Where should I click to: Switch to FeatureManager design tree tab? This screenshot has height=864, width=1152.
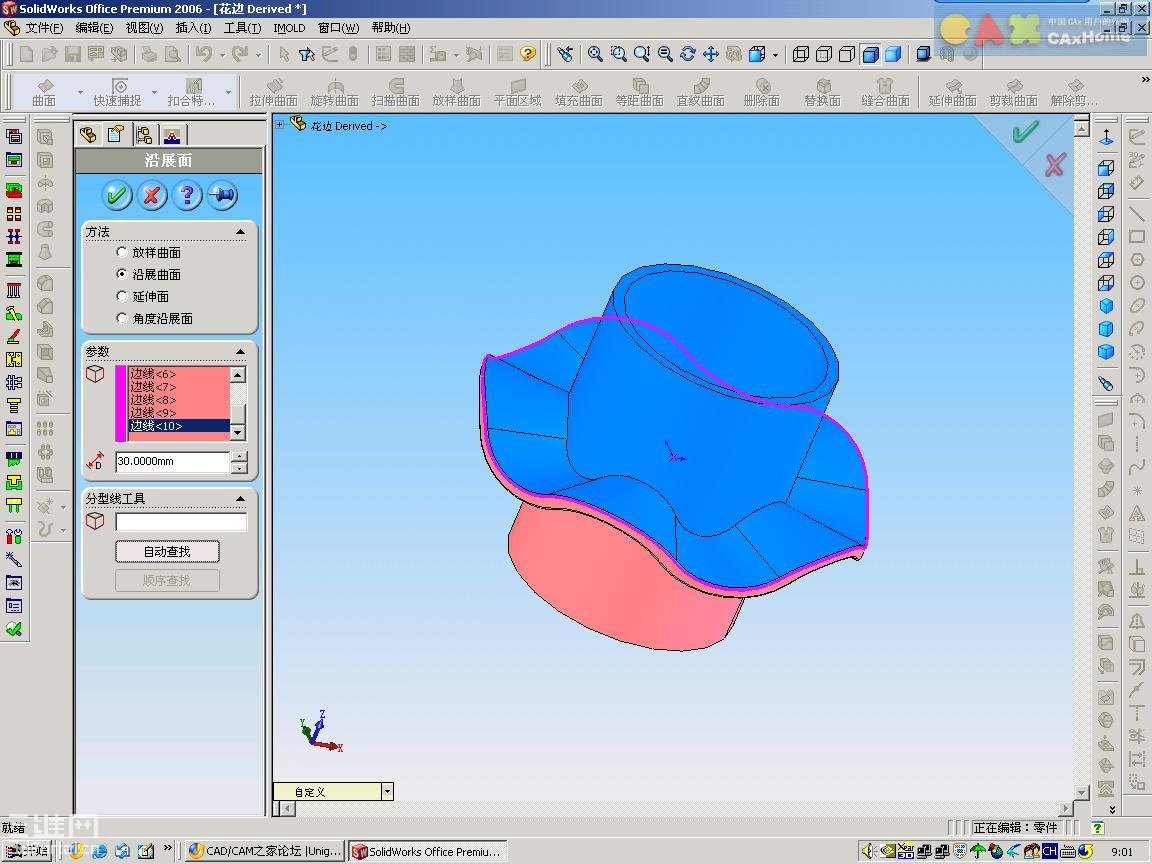(88, 134)
